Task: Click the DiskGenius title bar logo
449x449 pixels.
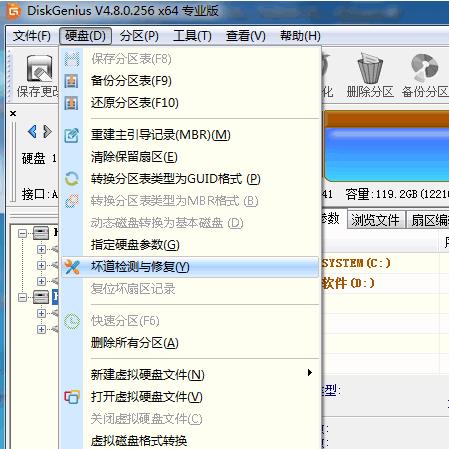Action: [x=14, y=11]
